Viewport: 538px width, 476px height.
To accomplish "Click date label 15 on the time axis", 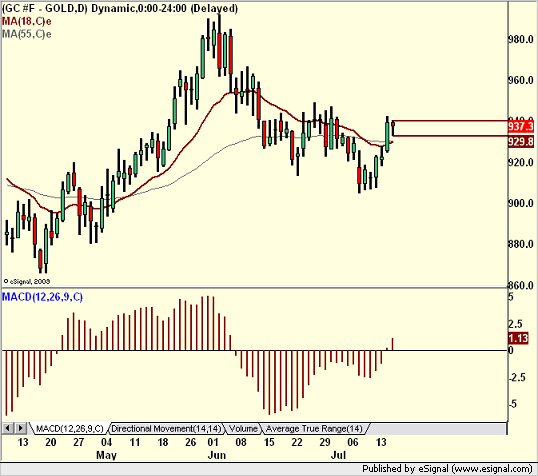I will pos(269,442).
